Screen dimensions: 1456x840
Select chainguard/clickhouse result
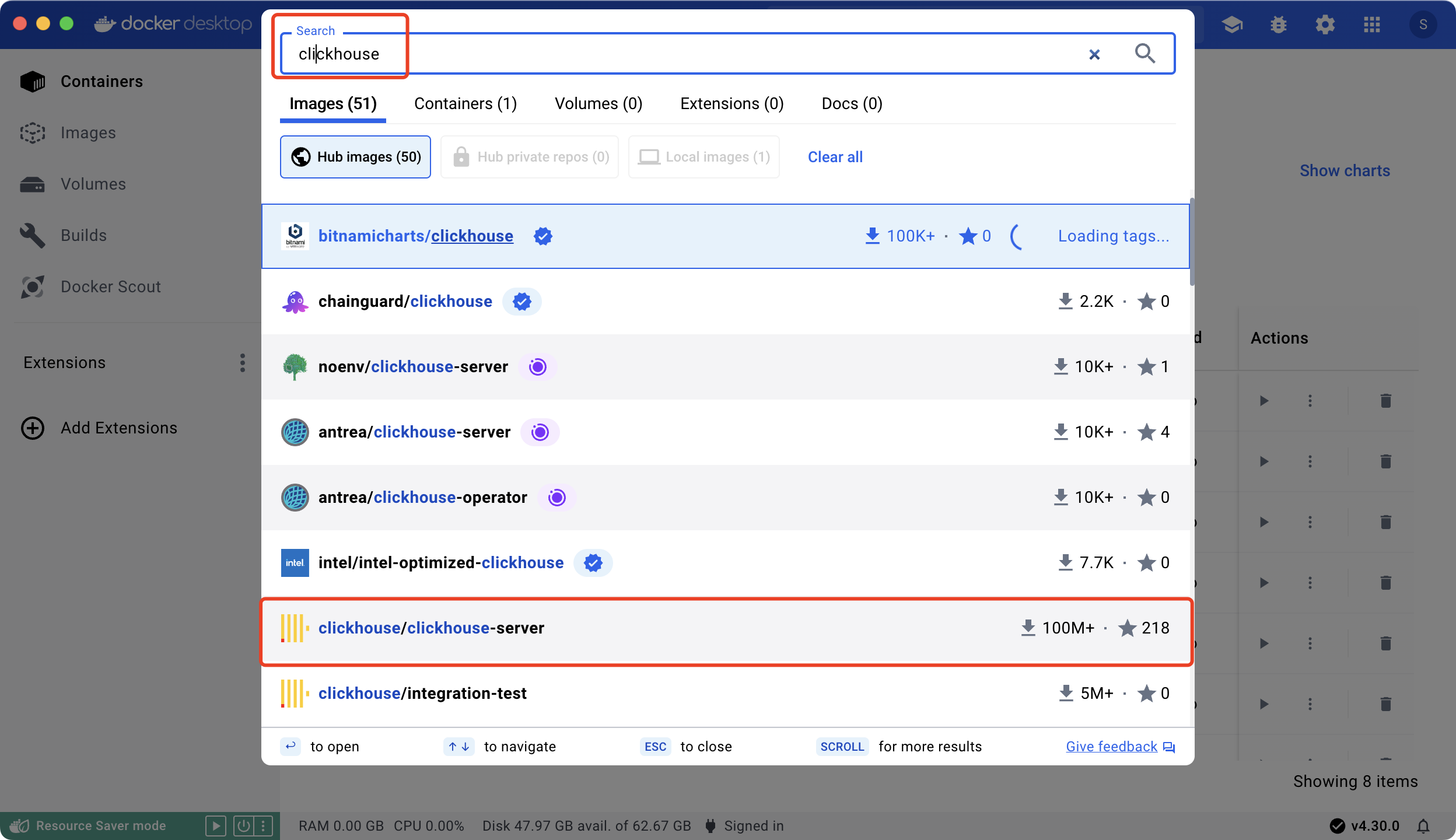(x=725, y=302)
